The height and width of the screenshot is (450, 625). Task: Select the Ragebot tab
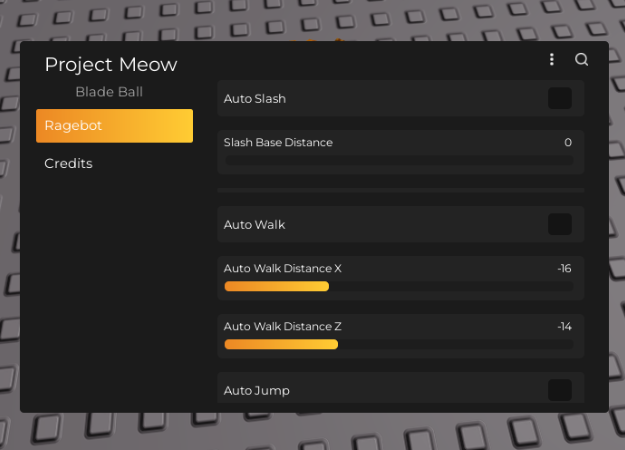tap(114, 126)
